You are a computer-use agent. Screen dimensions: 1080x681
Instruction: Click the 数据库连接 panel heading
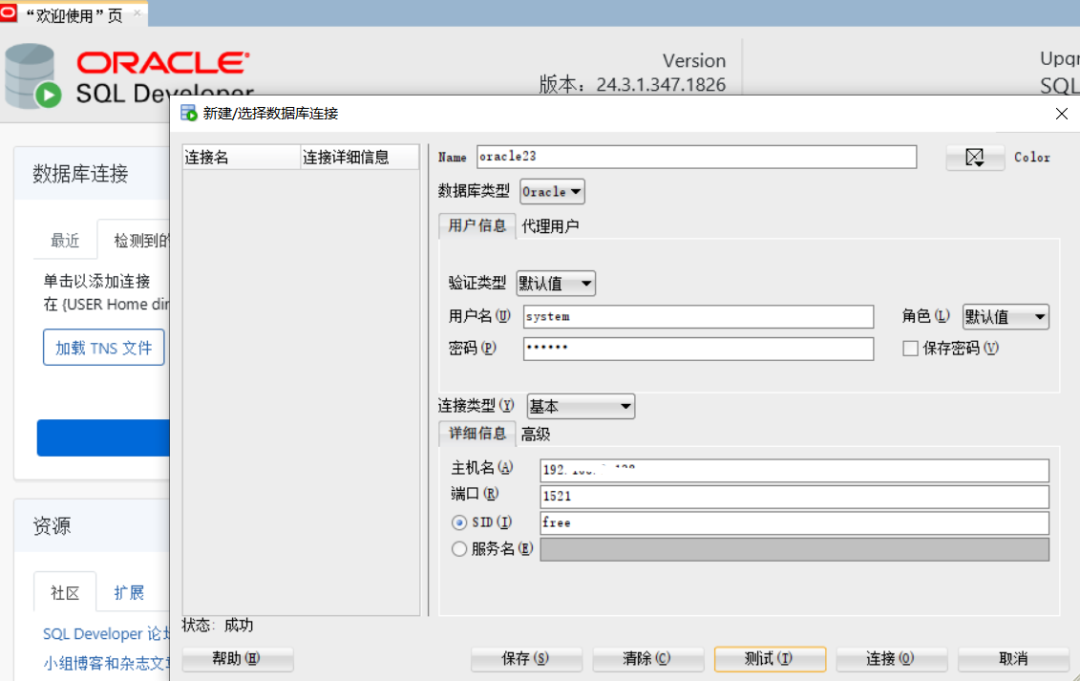coord(81,174)
